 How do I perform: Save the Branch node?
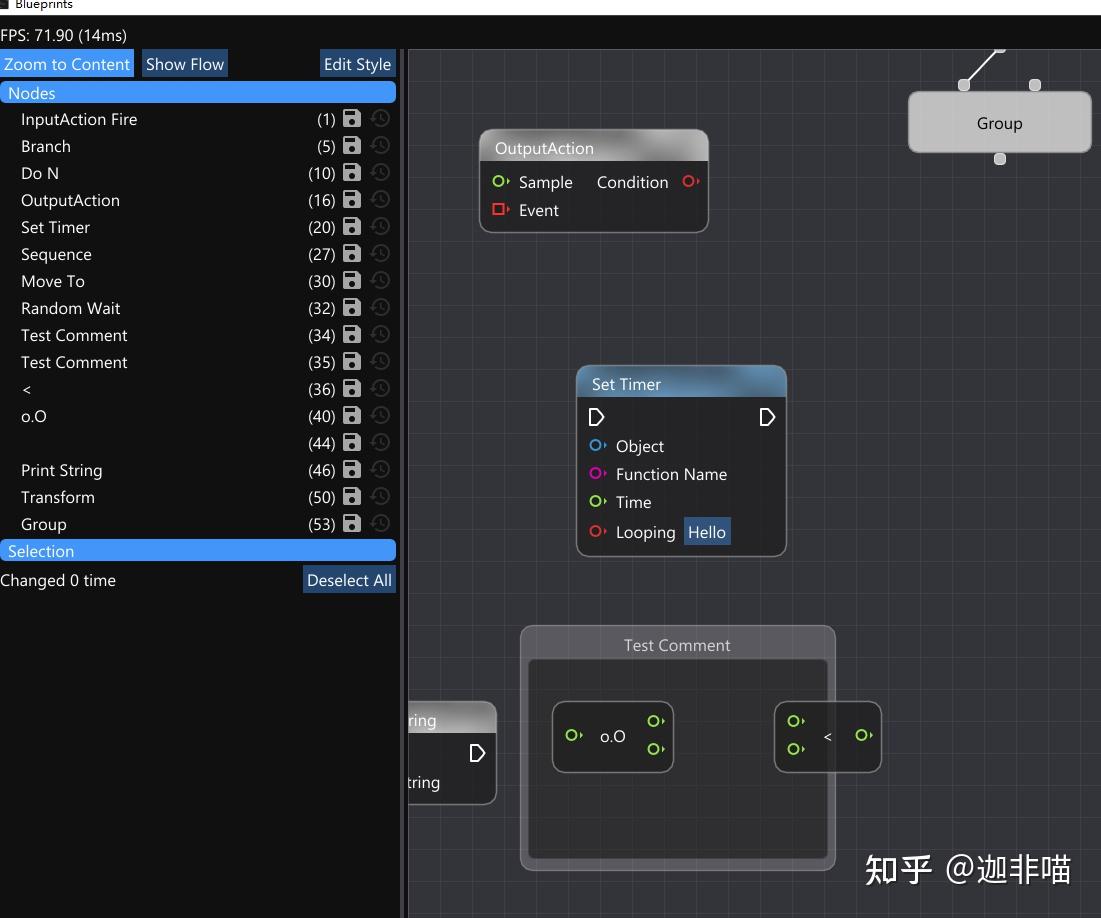pyautogui.click(x=351, y=145)
